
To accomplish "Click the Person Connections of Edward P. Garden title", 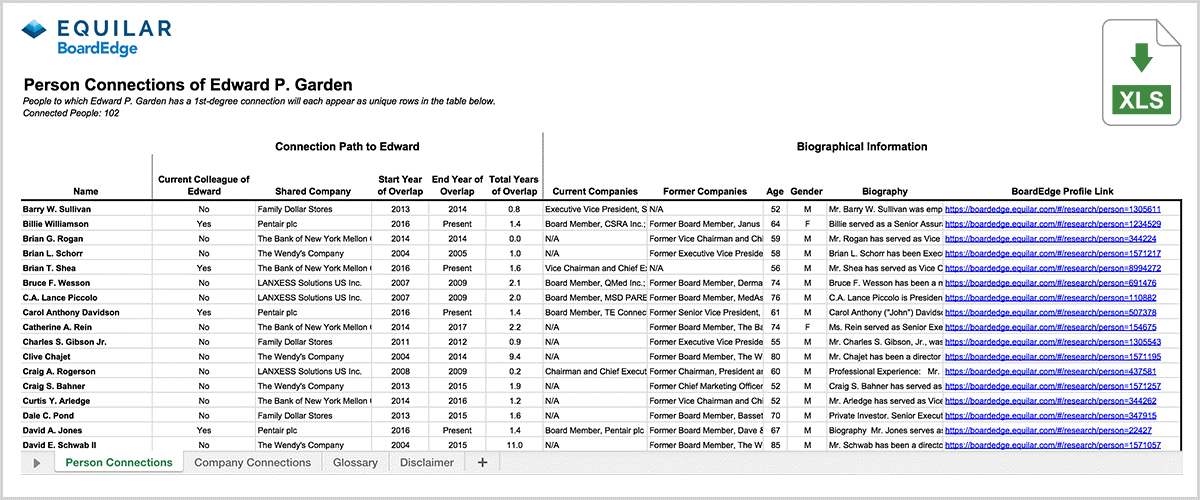I will tap(187, 85).
